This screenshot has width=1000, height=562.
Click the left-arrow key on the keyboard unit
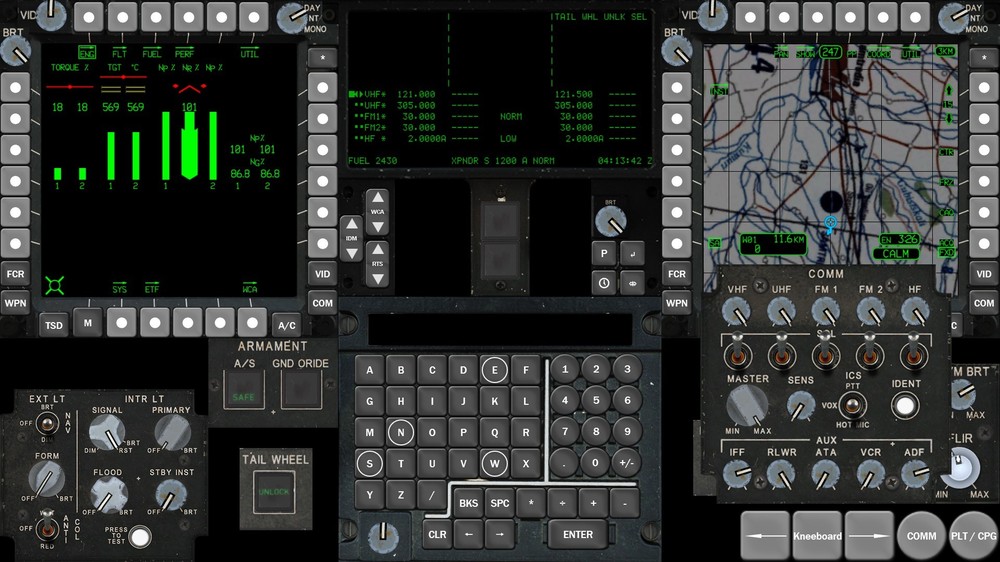click(x=468, y=535)
